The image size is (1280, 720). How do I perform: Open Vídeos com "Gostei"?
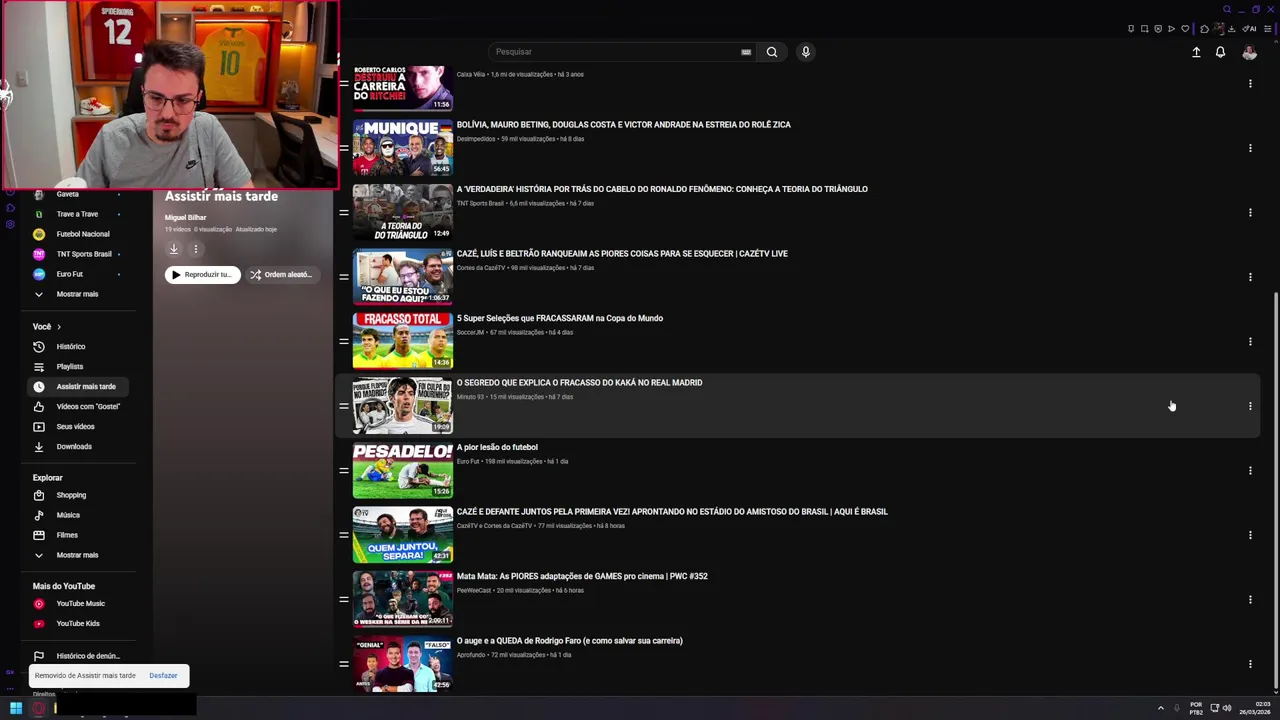click(x=88, y=407)
